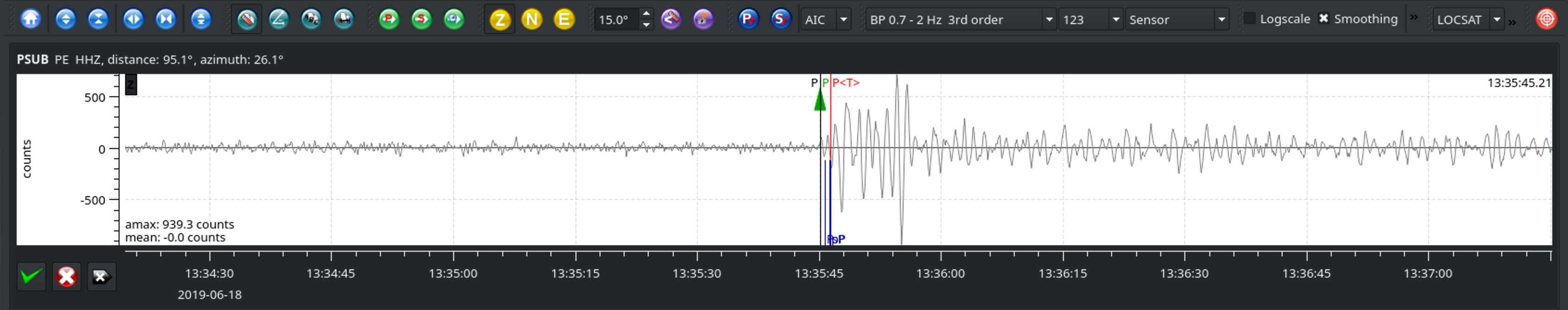Image resolution: width=1568 pixels, height=310 pixels.
Task: Select the teal ruler sort-by-distance icon
Action: (247, 19)
